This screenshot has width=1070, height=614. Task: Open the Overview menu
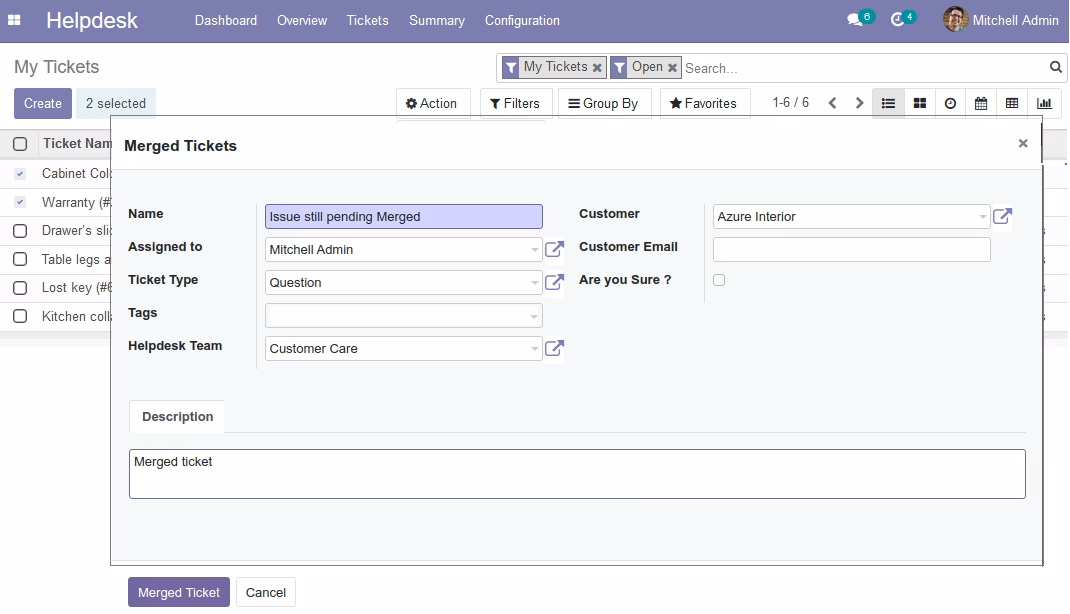[302, 20]
